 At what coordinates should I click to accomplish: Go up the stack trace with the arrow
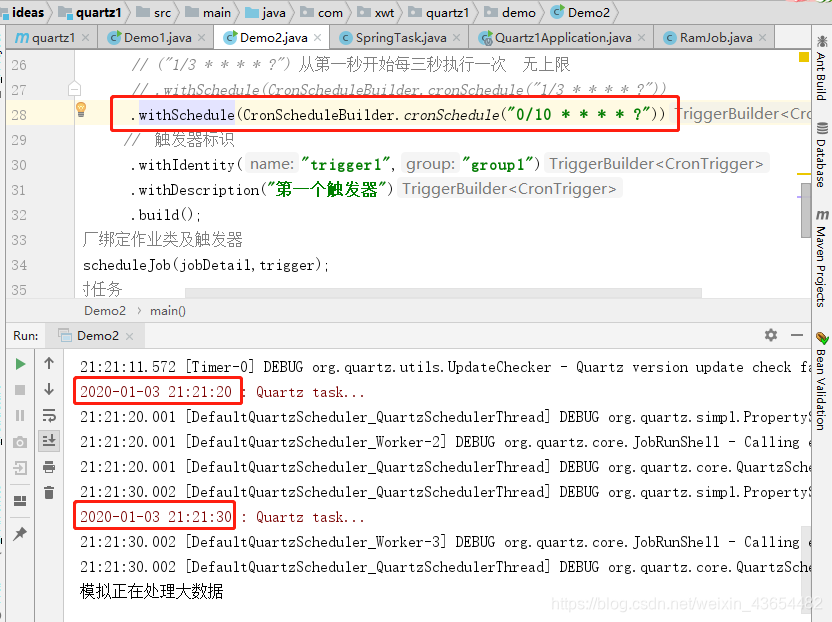[49, 364]
